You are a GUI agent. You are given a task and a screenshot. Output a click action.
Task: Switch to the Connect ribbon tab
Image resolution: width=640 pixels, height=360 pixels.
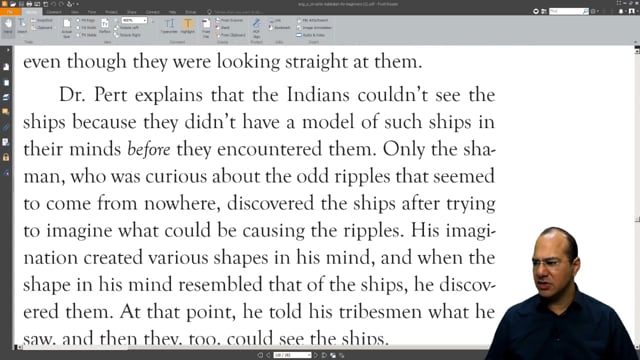tap(153, 12)
